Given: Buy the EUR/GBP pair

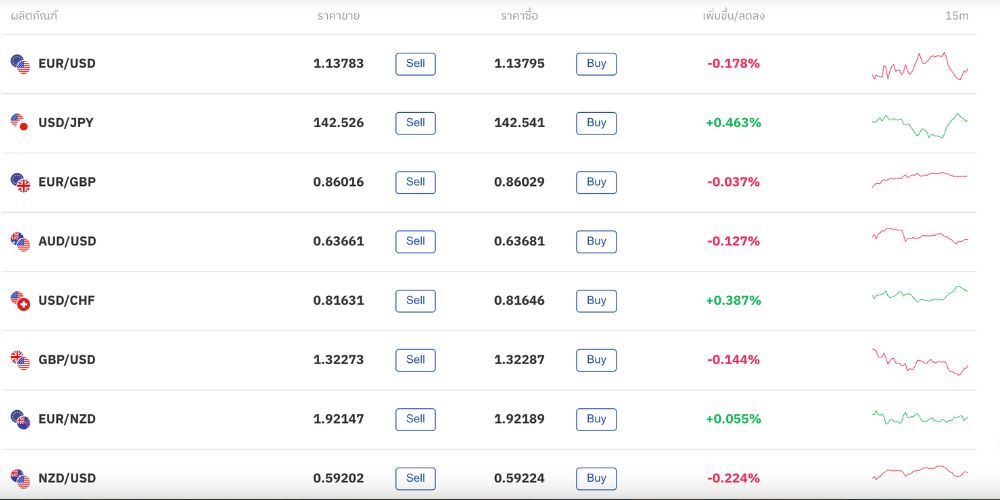Looking at the screenshot, I should click(596, 182).
